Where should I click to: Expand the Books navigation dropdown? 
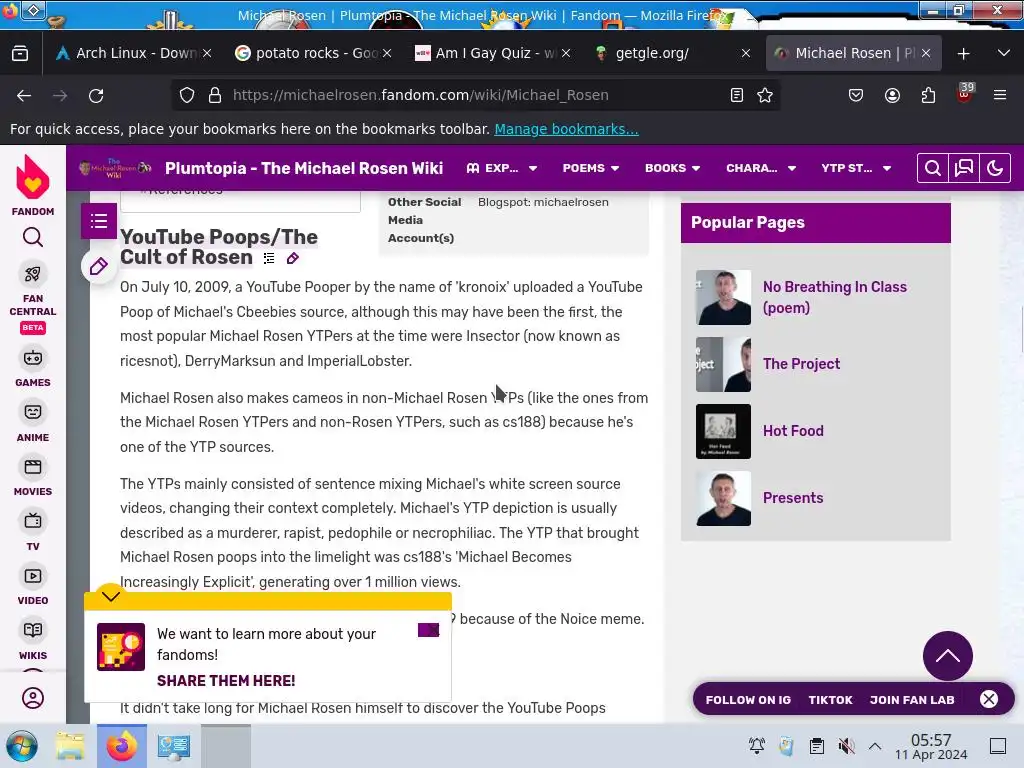pos(672,168)
